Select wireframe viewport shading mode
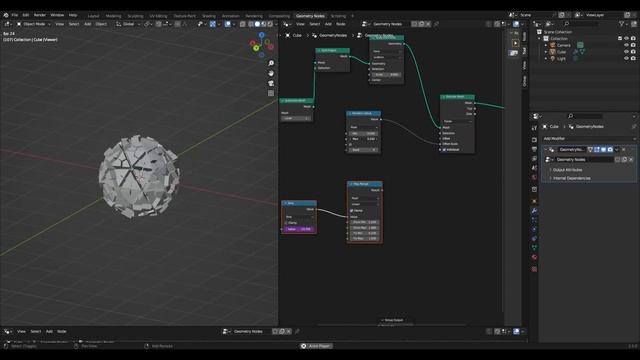This screenshot has width=640, height=360. pos(251,24)
